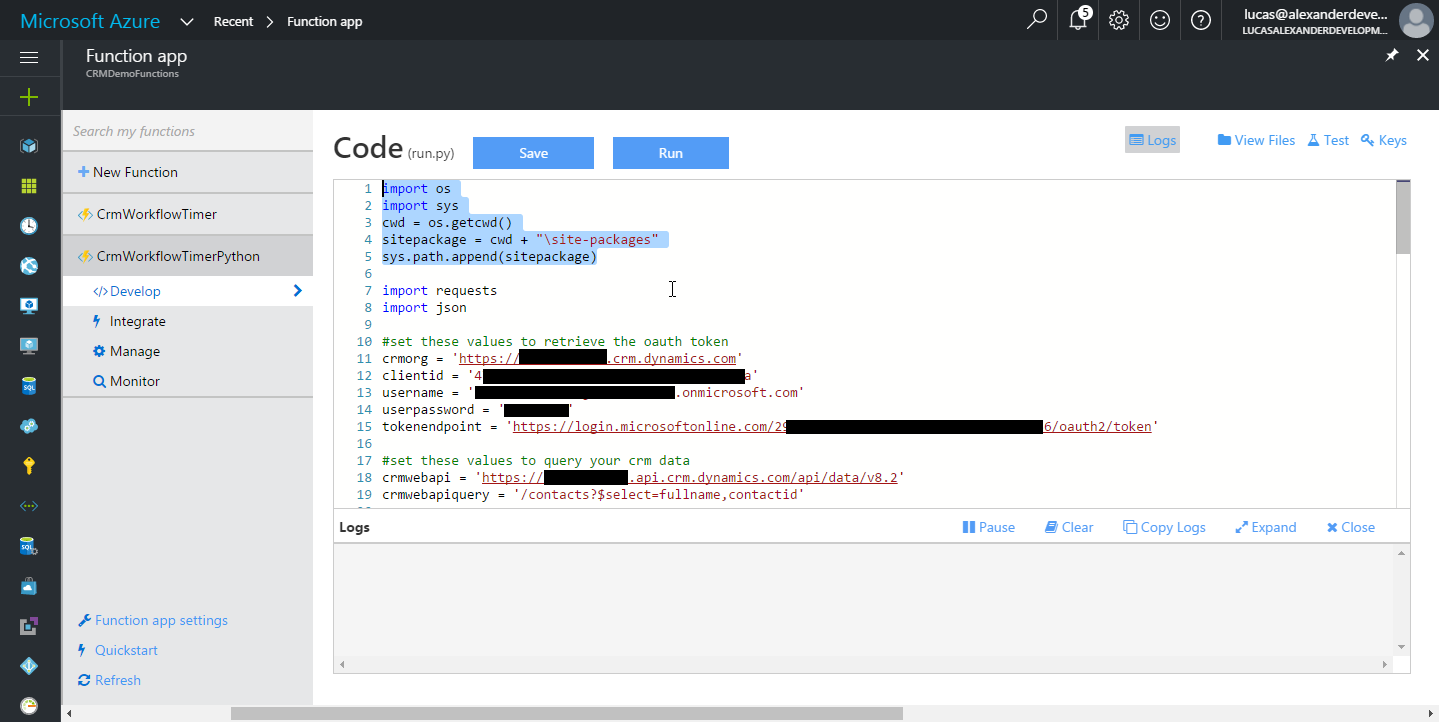Open the Azure portal hamburger menu
Image resolution: width=1439 pixels, height=722 pixels.
click(29, 58)
